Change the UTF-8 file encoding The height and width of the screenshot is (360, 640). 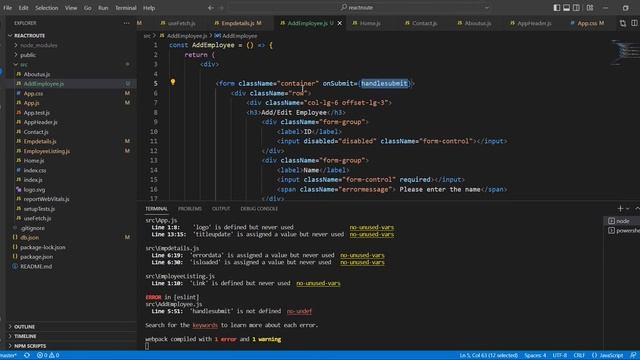pos(560,356)
